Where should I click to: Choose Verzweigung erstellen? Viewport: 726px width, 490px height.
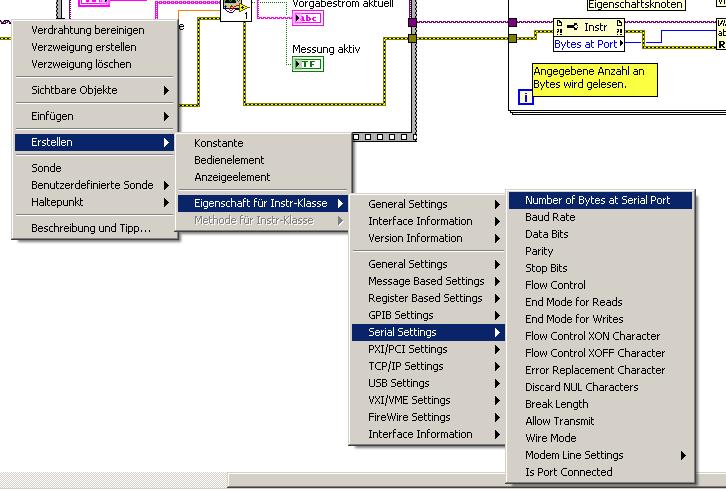[x=94, y=47]
